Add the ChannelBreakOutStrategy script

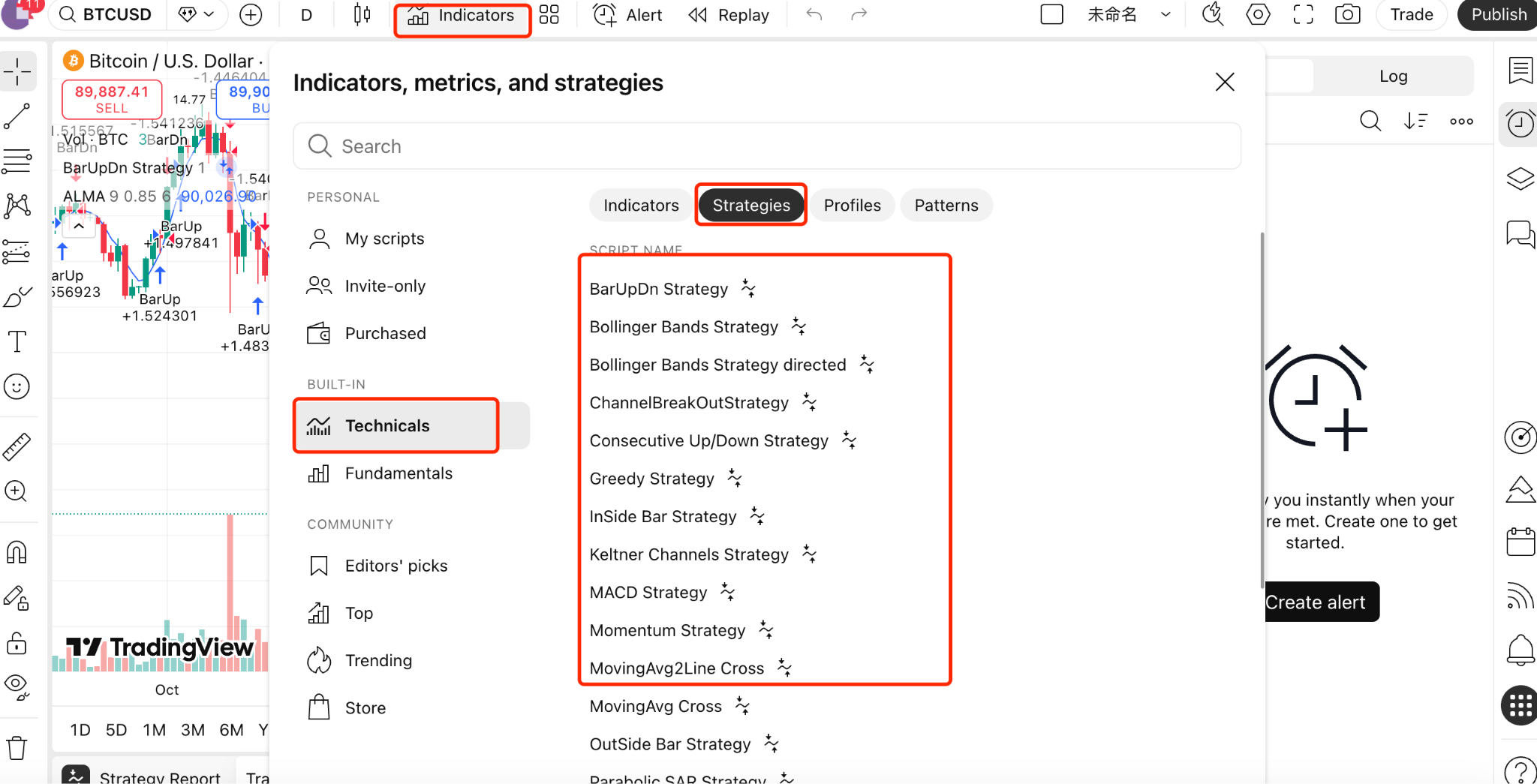[x=689, y=403]
